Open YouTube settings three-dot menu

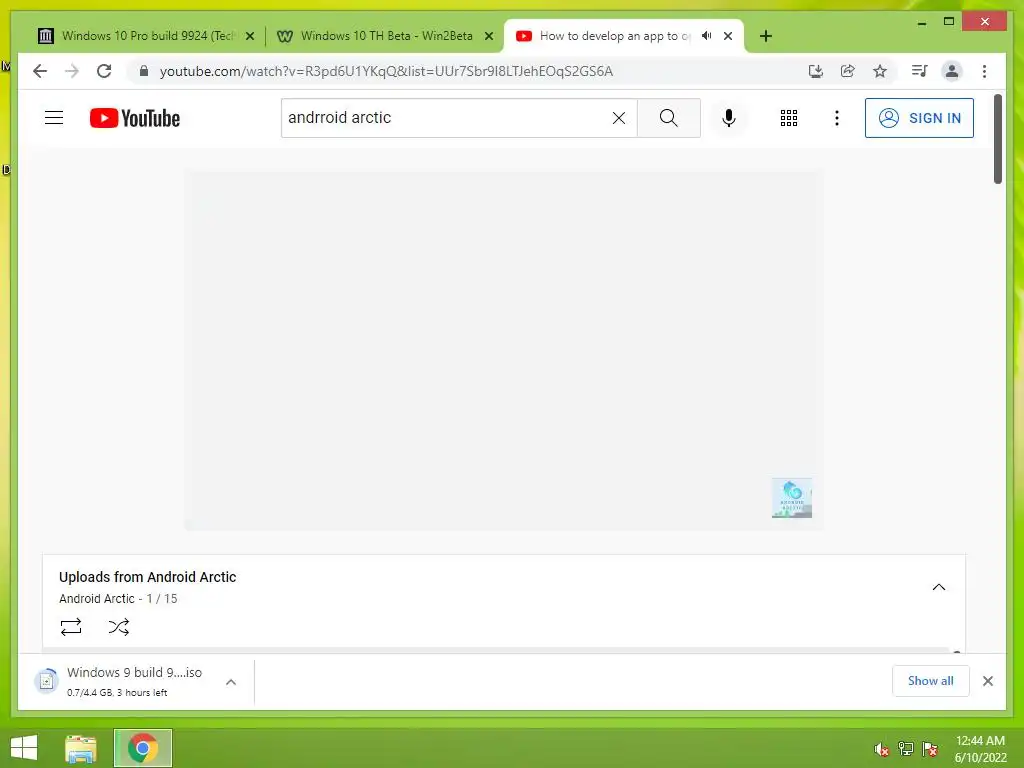pos(837,118)
